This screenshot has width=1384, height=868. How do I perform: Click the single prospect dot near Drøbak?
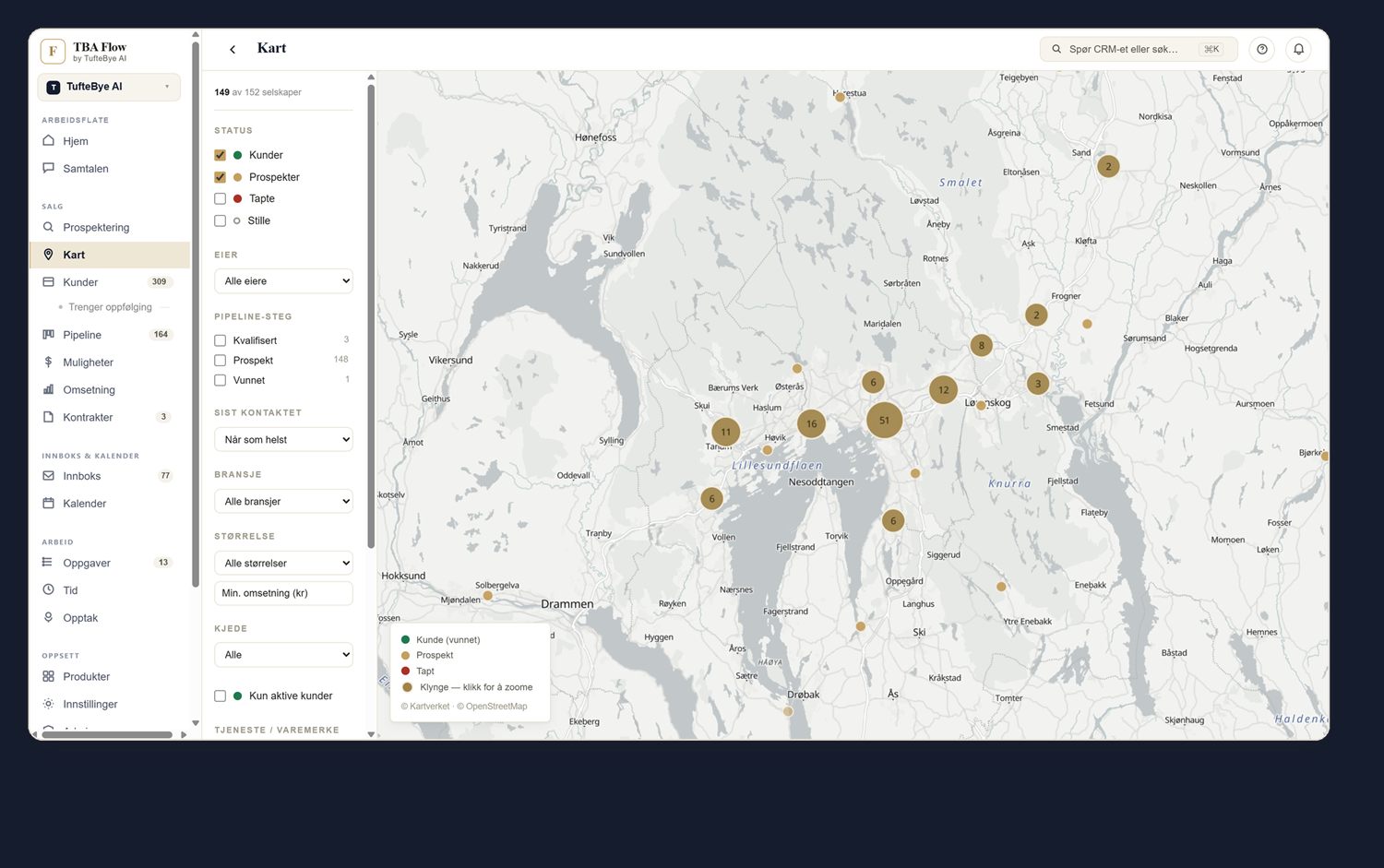coord(788,711)
